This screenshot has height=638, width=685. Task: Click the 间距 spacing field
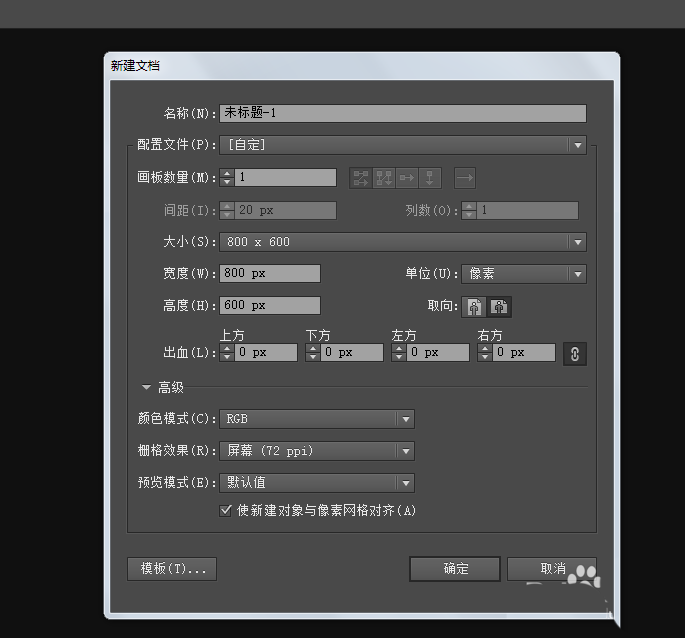(285, 210)
